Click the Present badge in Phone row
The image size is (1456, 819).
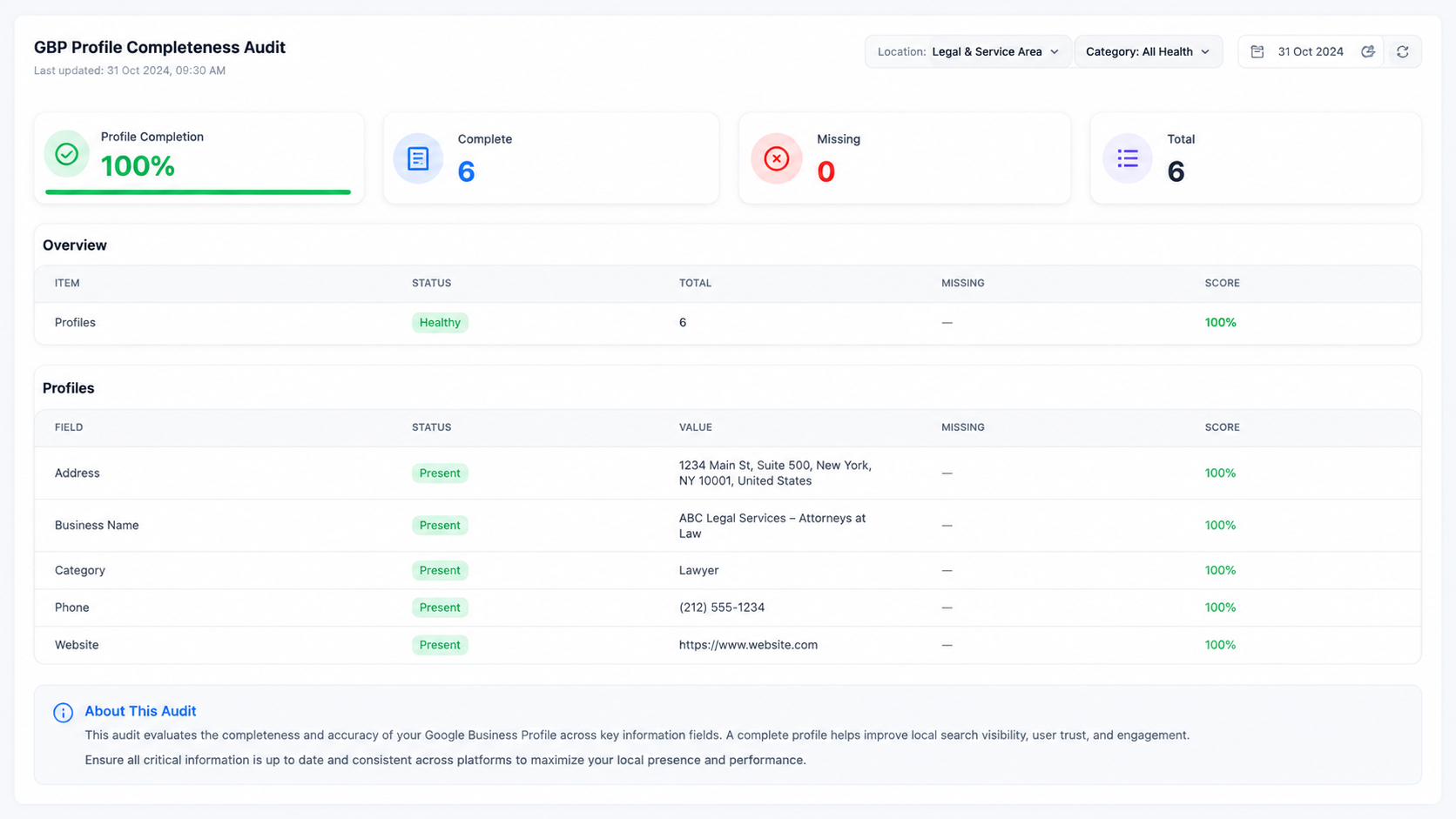coord(440,608)
